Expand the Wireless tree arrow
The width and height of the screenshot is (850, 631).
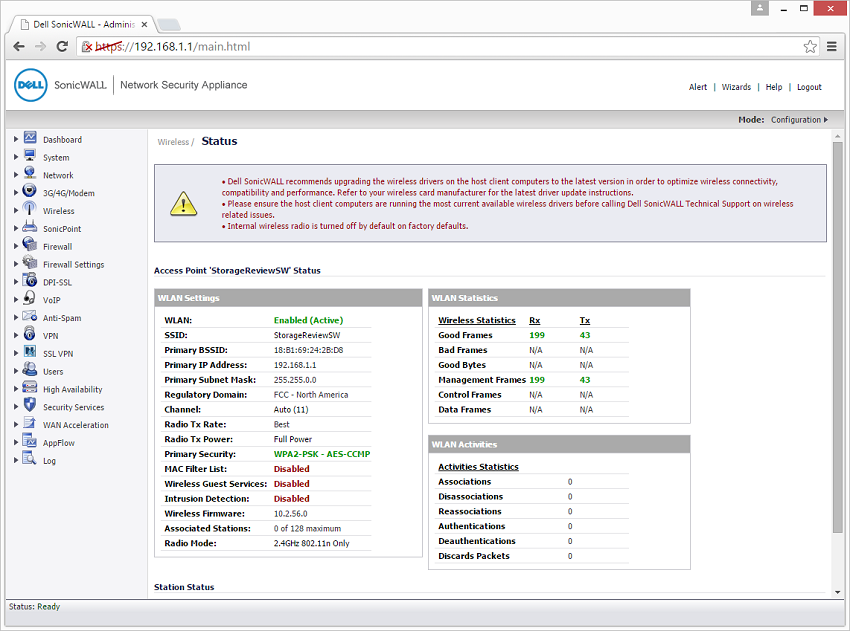tap(16, 211)
